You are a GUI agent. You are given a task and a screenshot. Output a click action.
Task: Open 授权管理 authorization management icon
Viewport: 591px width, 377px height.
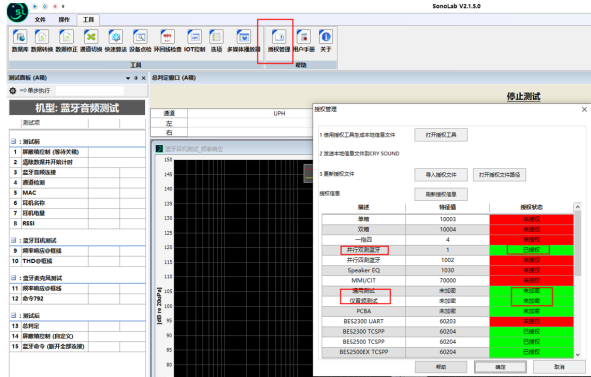click(279, 41)
